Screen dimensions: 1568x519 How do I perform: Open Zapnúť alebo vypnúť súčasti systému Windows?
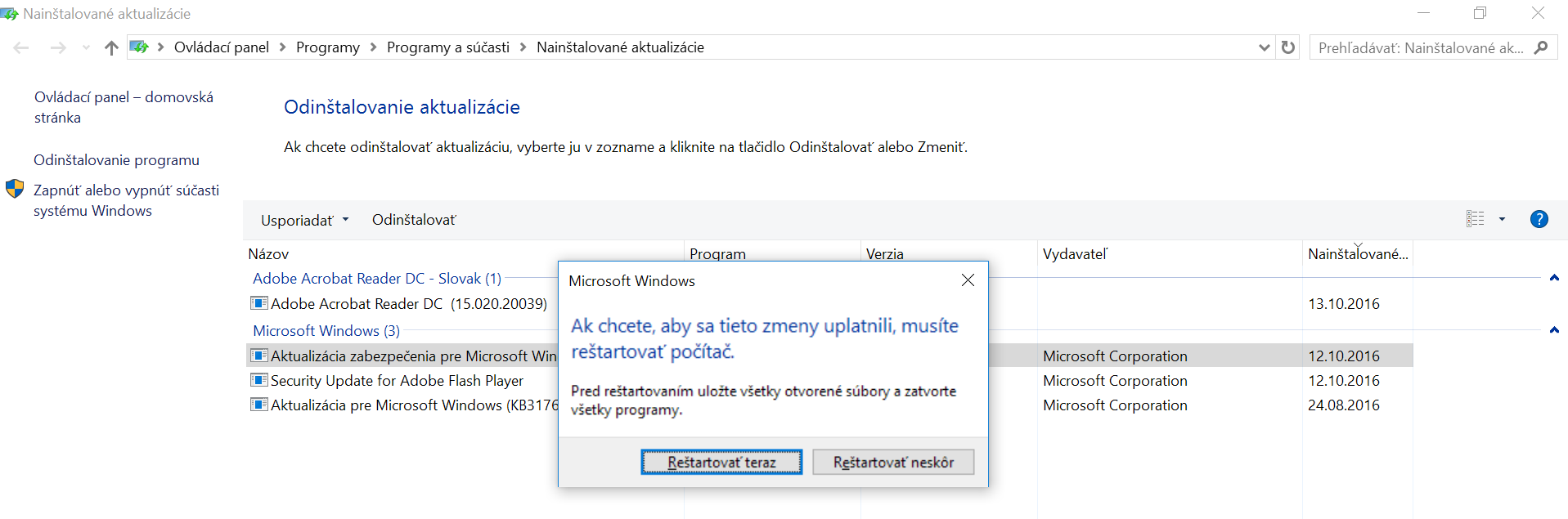tap(126, 200)
